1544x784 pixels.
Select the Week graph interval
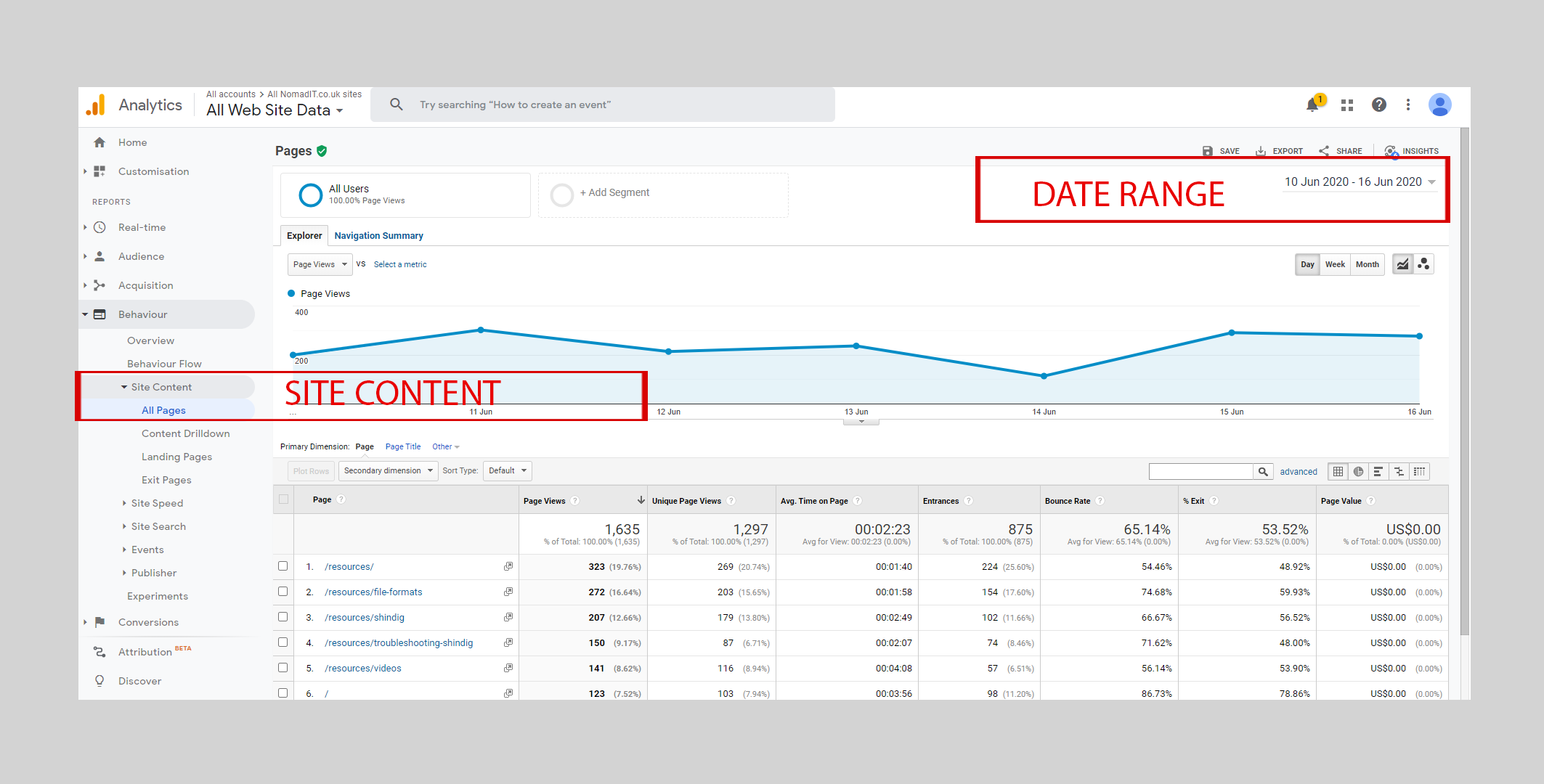pyautogui.click(x=1334, y=264)
